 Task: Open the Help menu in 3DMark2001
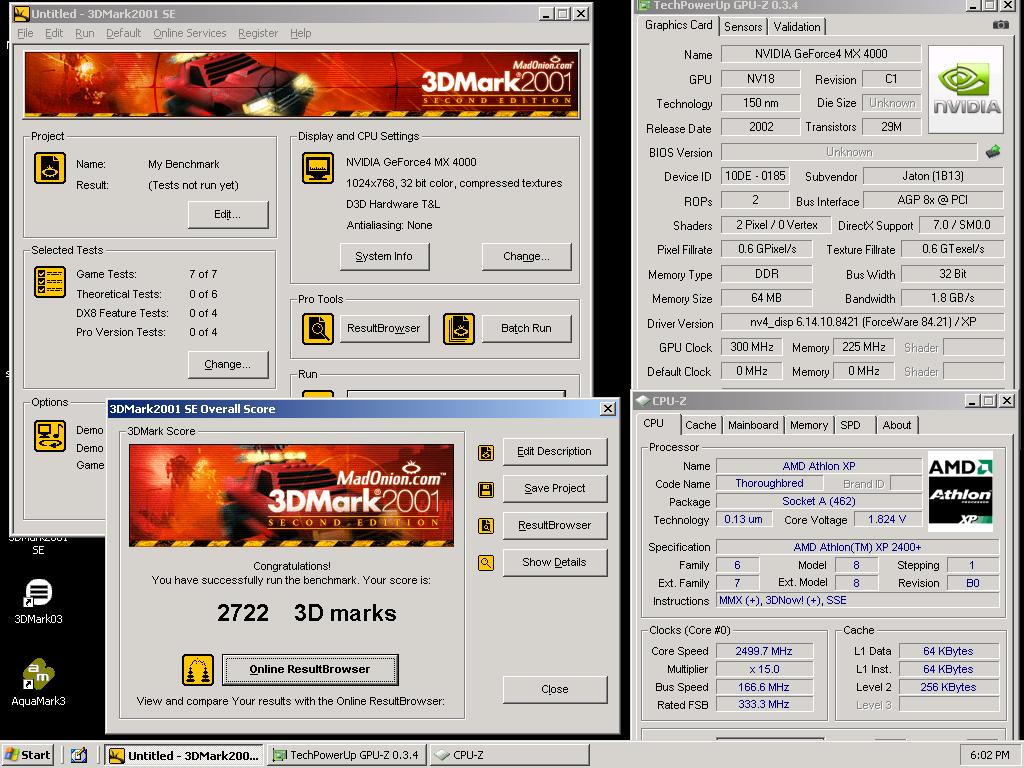[300, 33]
